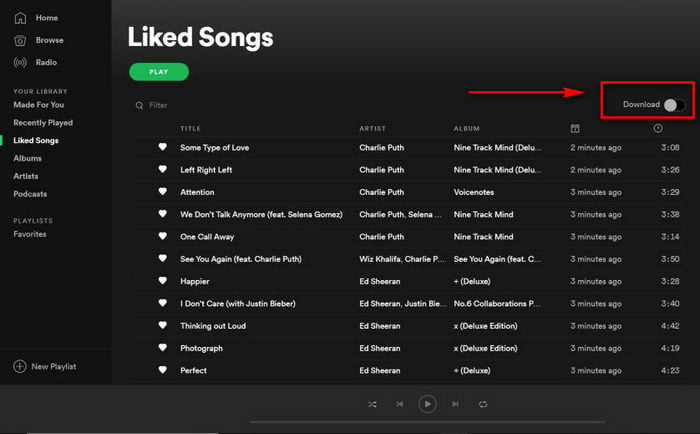This screenshot has height=434, width=700.
Task: Select song title Happier
Action: (x=195, y=282)
